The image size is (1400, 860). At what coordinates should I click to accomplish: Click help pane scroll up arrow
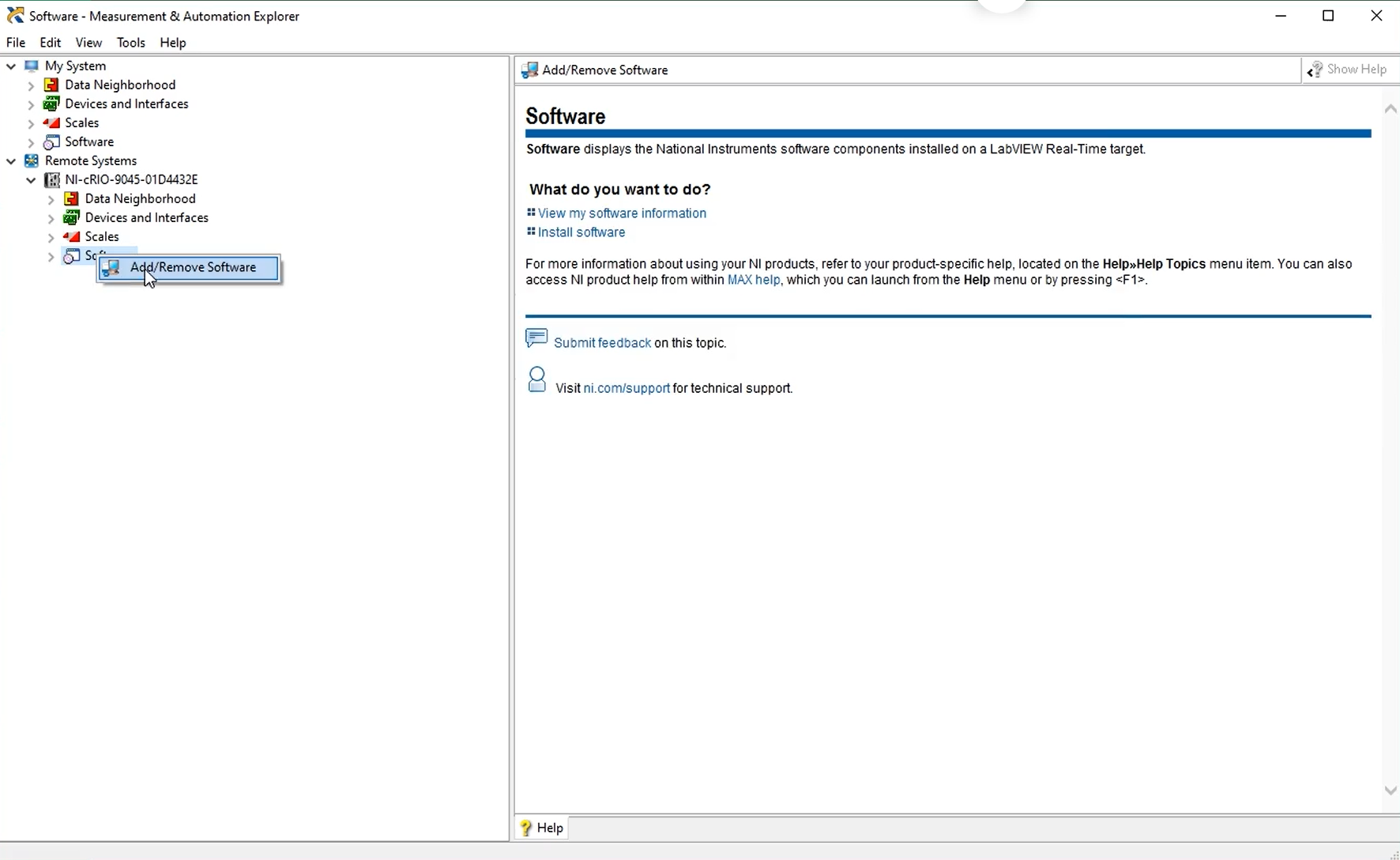1391,109
